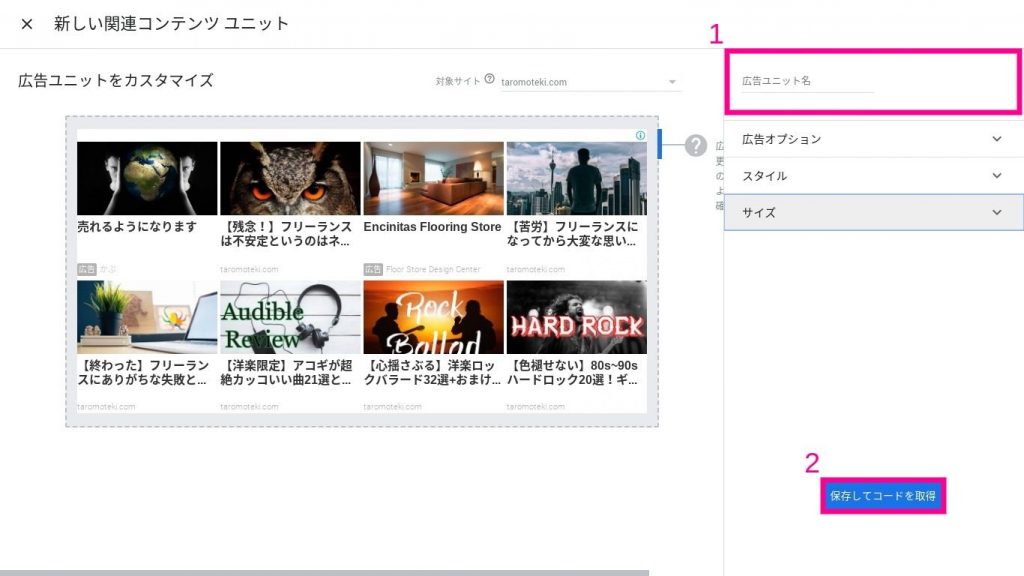Expand the スタイル section
1024x576 pixels.
873,176
